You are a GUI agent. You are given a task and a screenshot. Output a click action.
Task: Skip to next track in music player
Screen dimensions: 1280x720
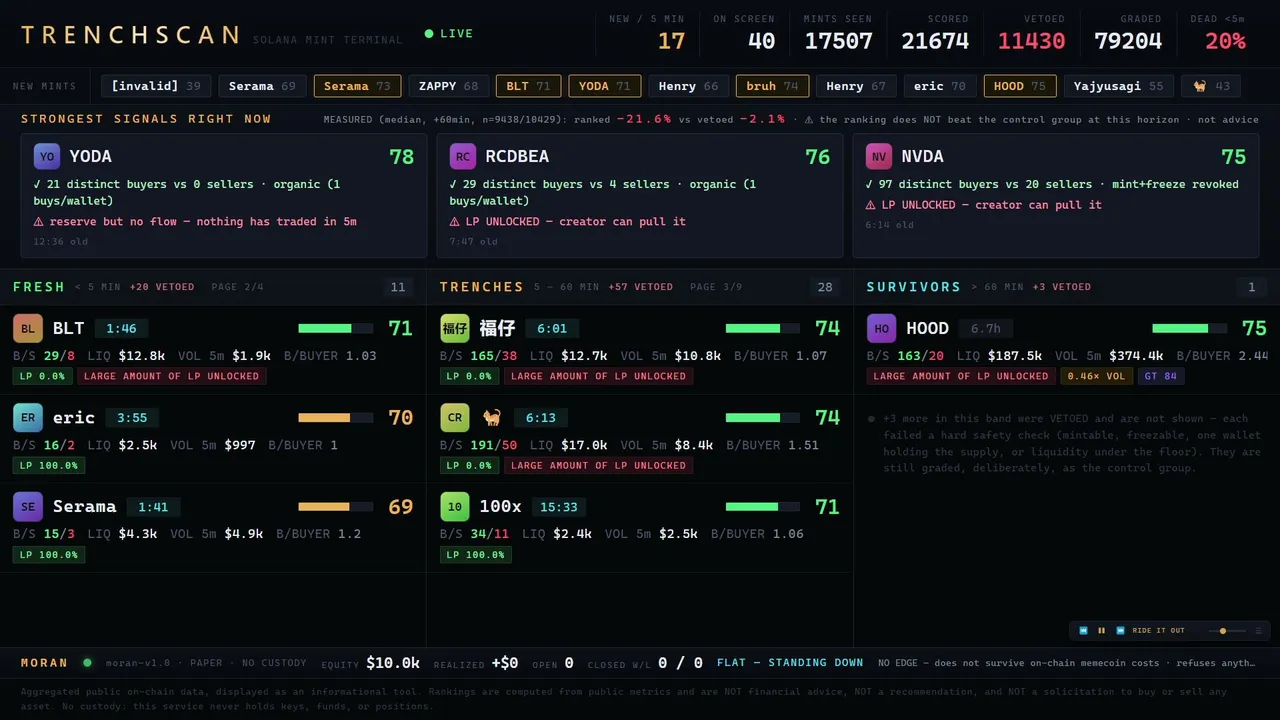point(1121,631)
